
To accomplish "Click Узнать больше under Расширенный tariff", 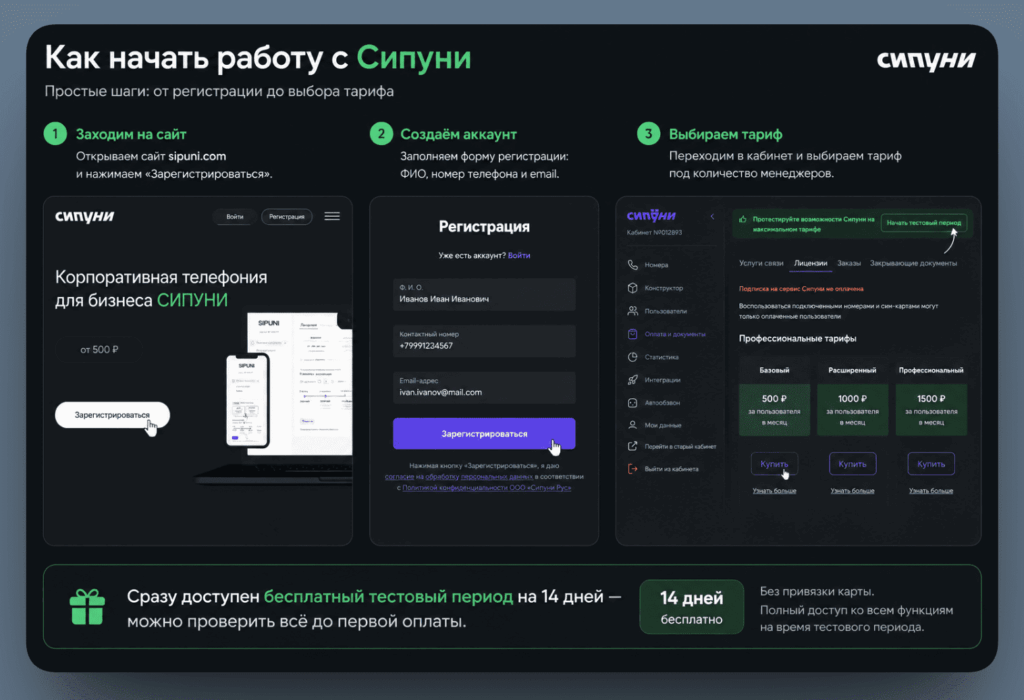I will pyautogui.click(x=852, y=490).
